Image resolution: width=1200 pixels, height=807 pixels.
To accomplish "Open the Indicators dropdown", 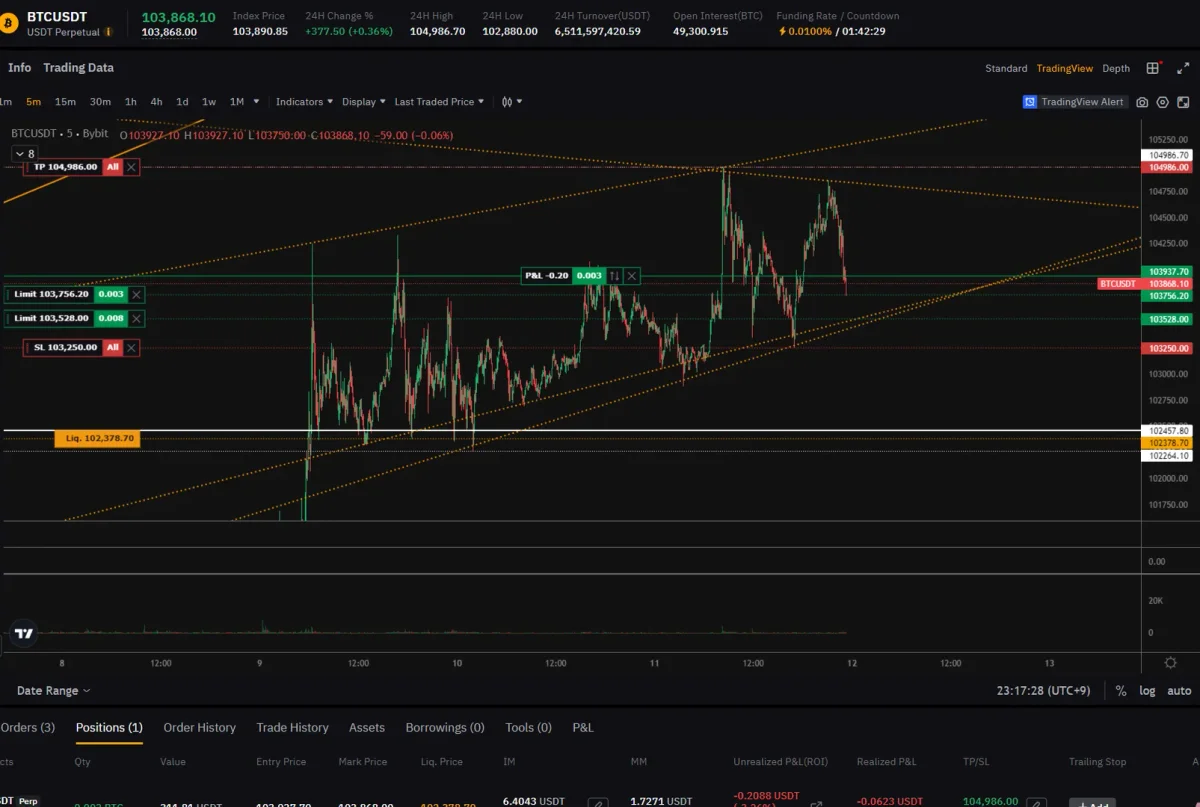I will [304, 102].
